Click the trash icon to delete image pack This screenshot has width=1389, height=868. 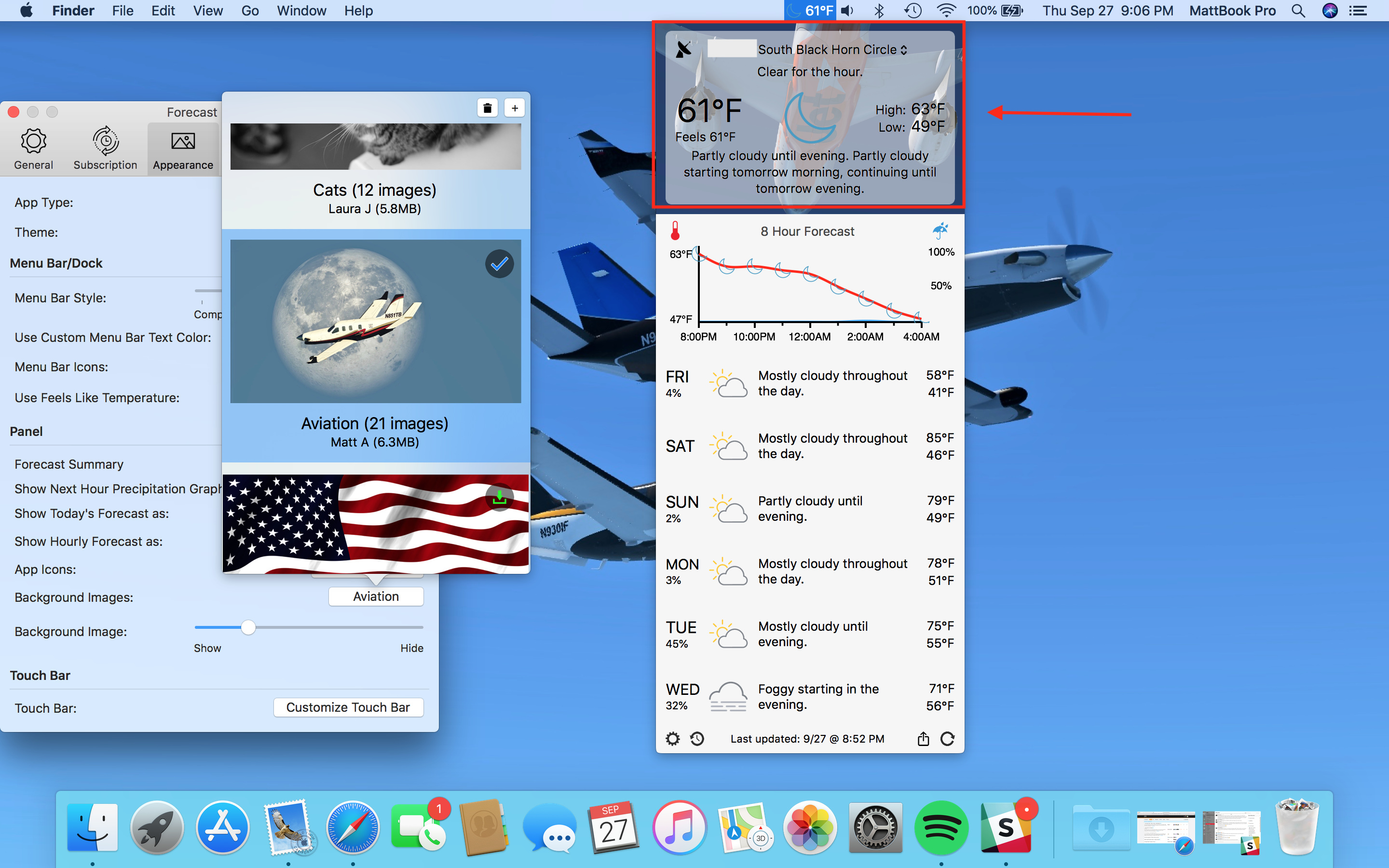[487, 108]
